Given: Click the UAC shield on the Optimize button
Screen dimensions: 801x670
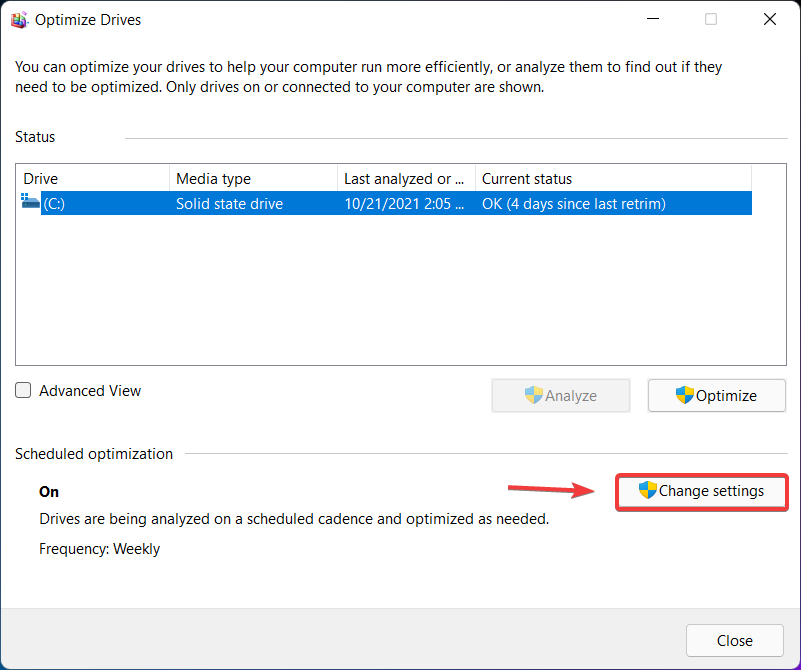Looking at the screenshot, I should pyautogui.click(x=685, y=395).
